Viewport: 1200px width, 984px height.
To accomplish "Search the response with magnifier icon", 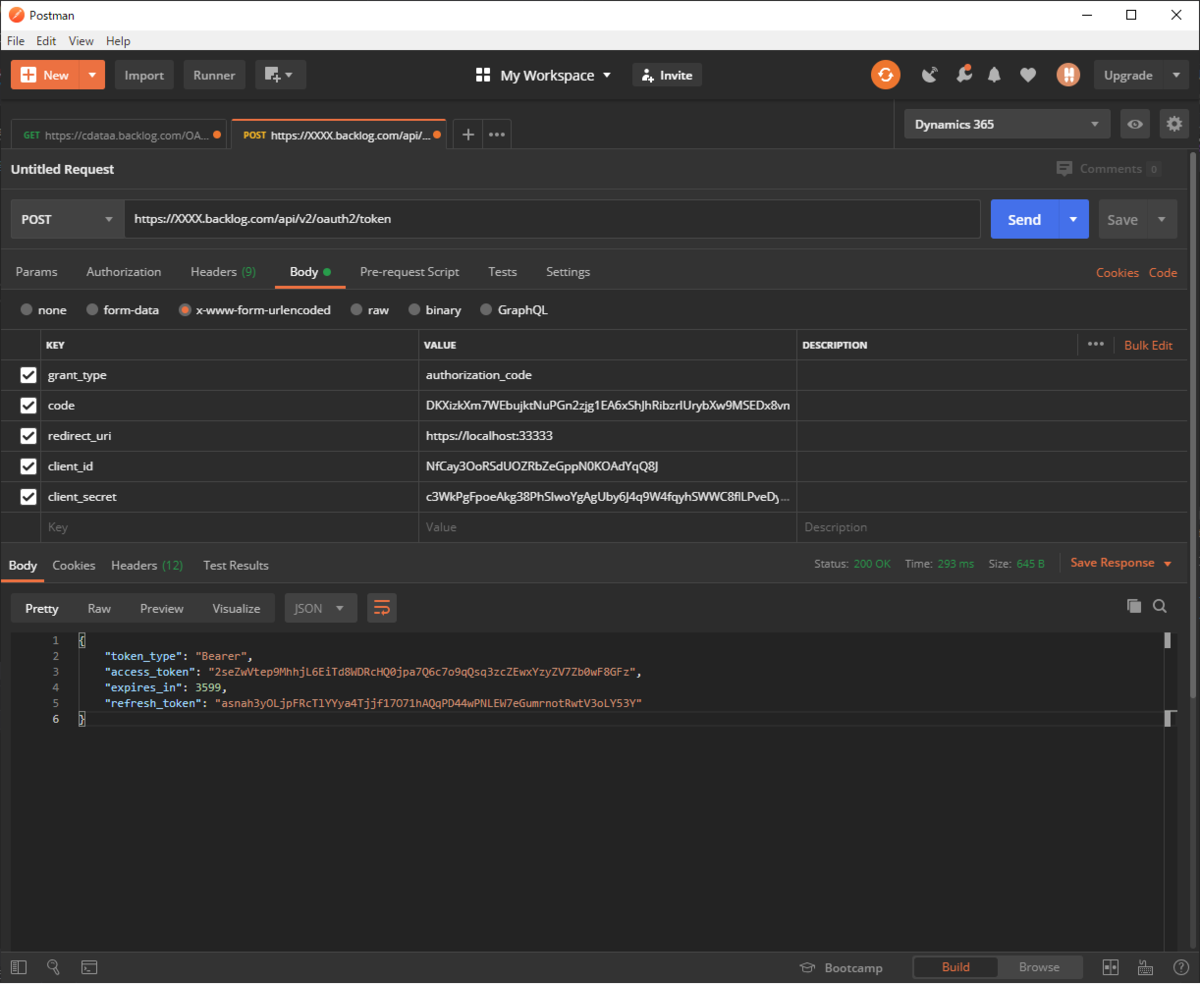I will tap(1160, 606).
